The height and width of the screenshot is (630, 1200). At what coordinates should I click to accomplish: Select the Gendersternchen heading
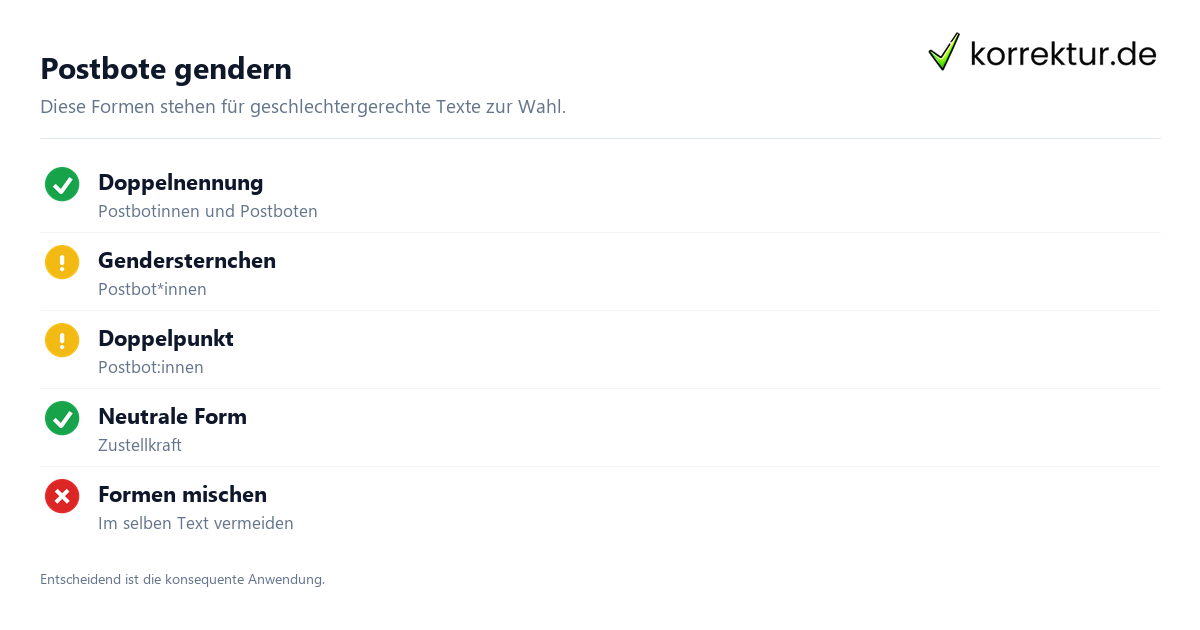187,260
